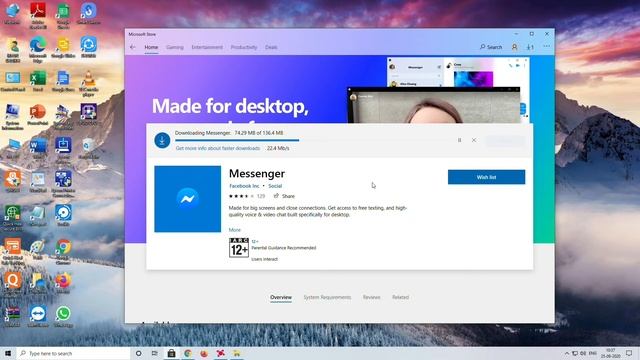This screenshot has width=640, height=360.
Task: Open WhatsApp desktop shortcut
Action: pyautogui.click(x=63, y=317)
